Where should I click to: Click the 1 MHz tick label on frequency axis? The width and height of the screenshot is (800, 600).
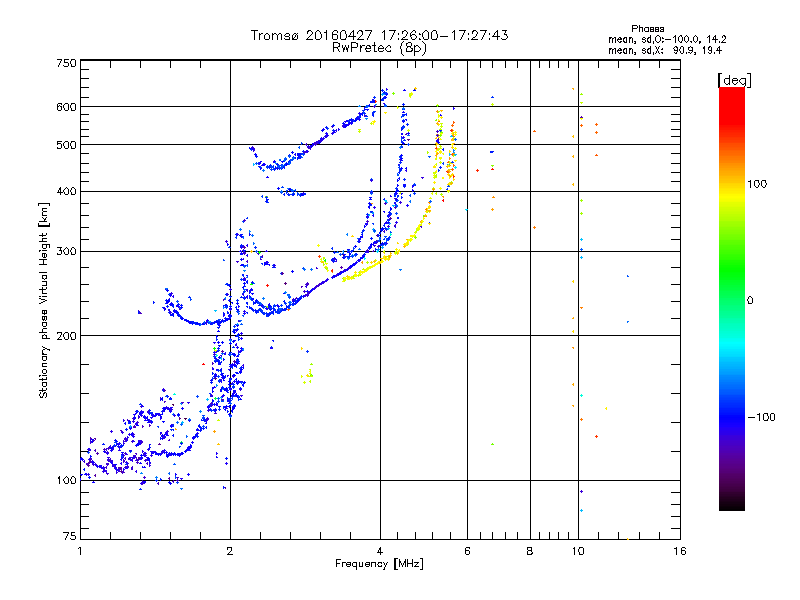point(80,551)
